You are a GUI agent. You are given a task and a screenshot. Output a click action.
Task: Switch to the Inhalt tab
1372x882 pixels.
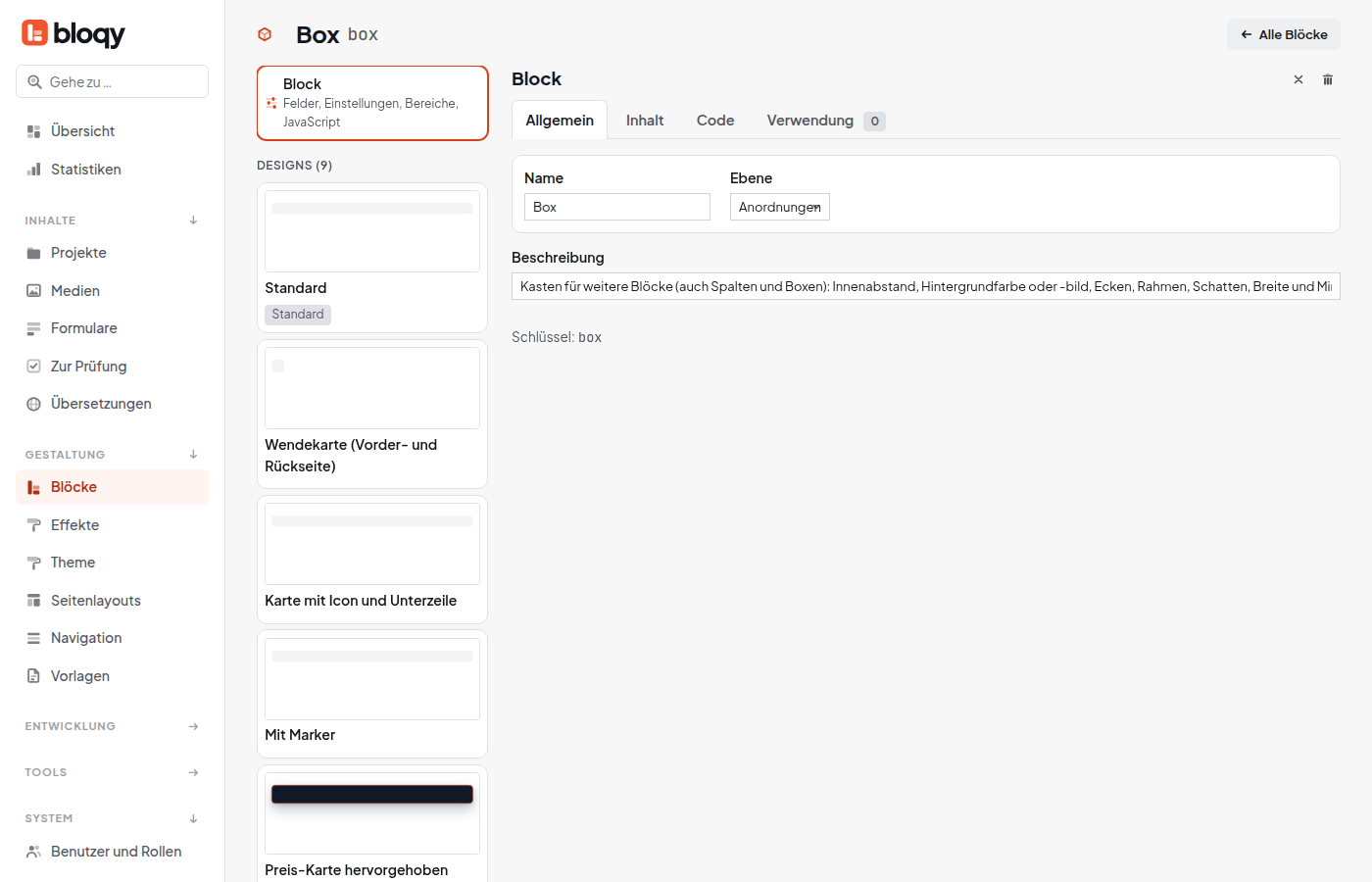coord(645,121)
